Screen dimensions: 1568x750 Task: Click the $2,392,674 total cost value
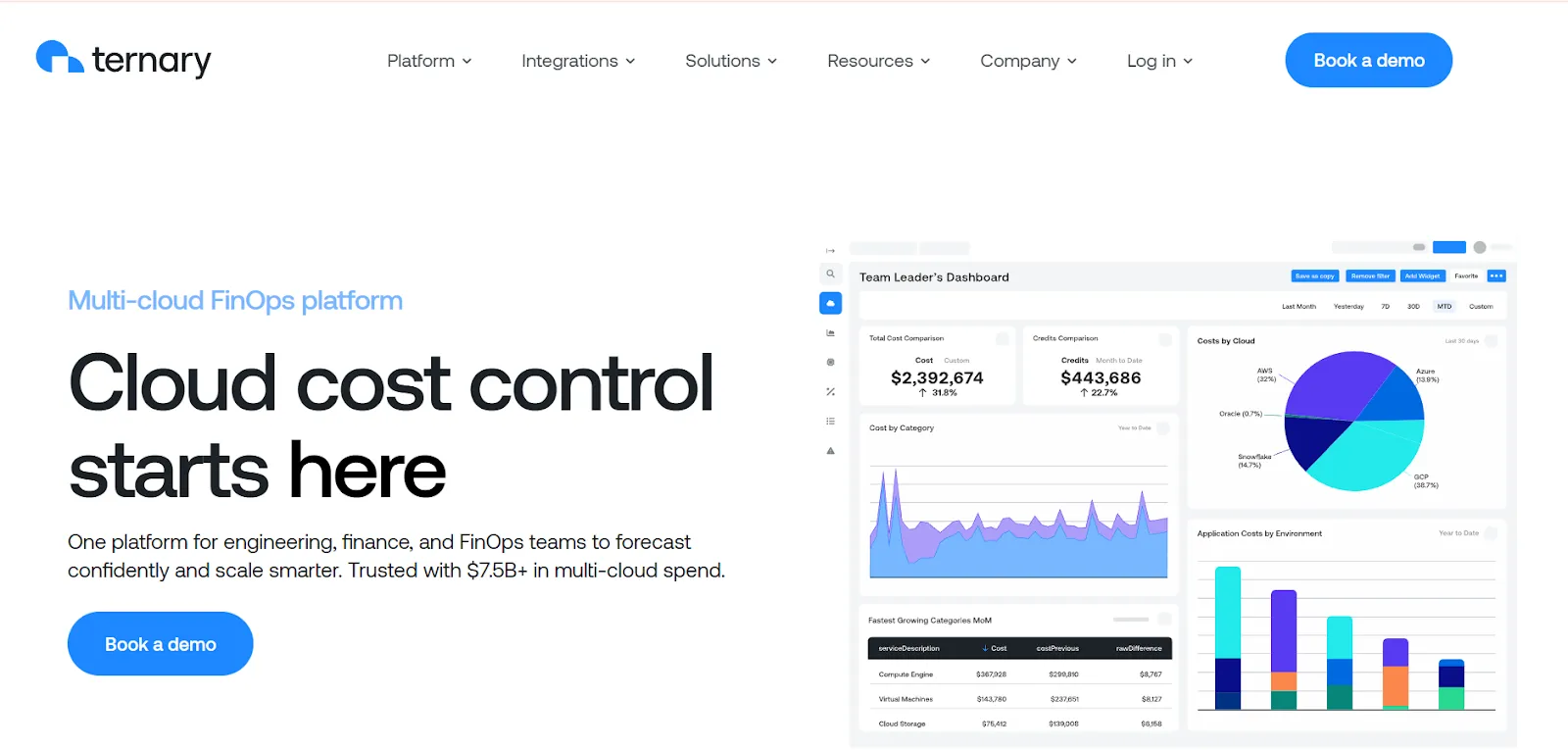pos(937,377)
